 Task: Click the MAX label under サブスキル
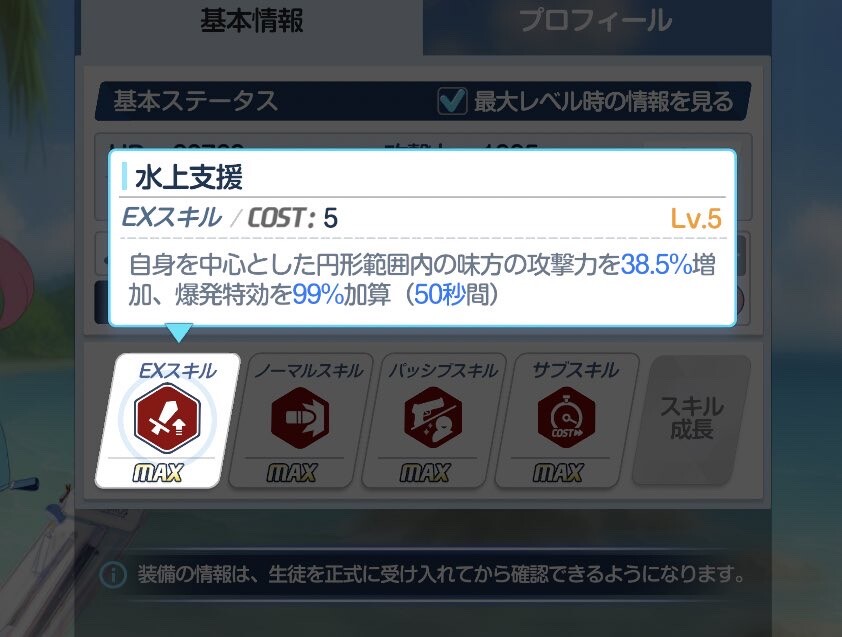[558, 473]
